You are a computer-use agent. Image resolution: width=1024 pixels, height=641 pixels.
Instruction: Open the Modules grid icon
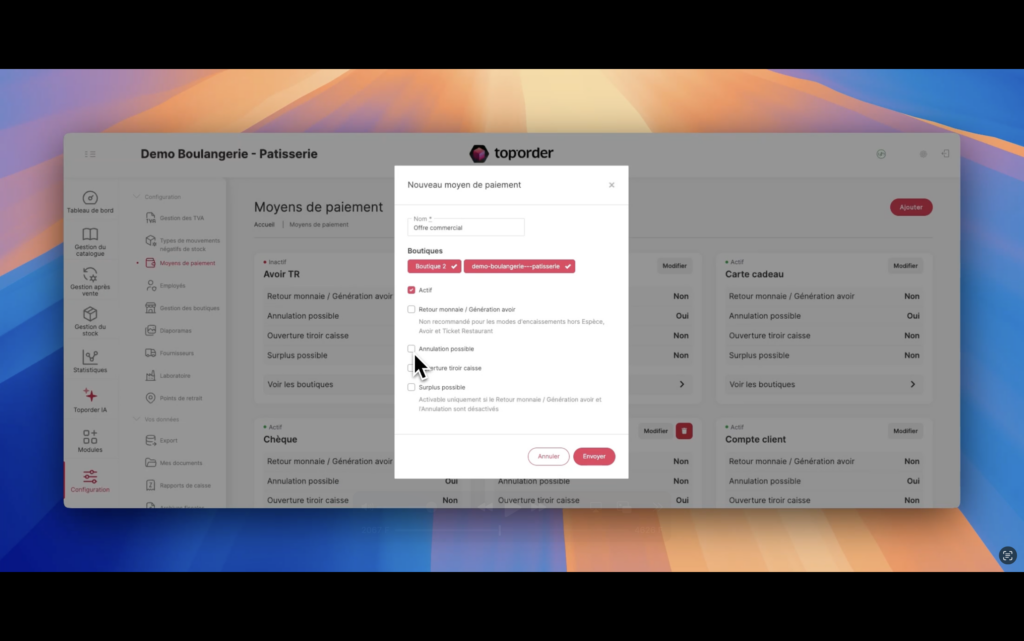(90, 437)
